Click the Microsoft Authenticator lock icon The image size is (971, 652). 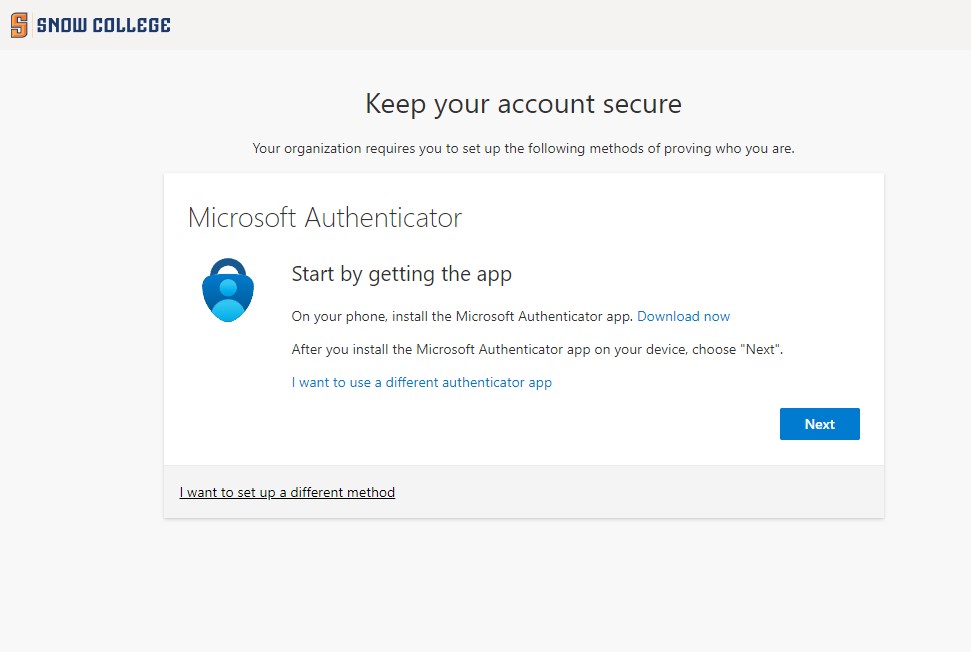click(x=228, y=290)
